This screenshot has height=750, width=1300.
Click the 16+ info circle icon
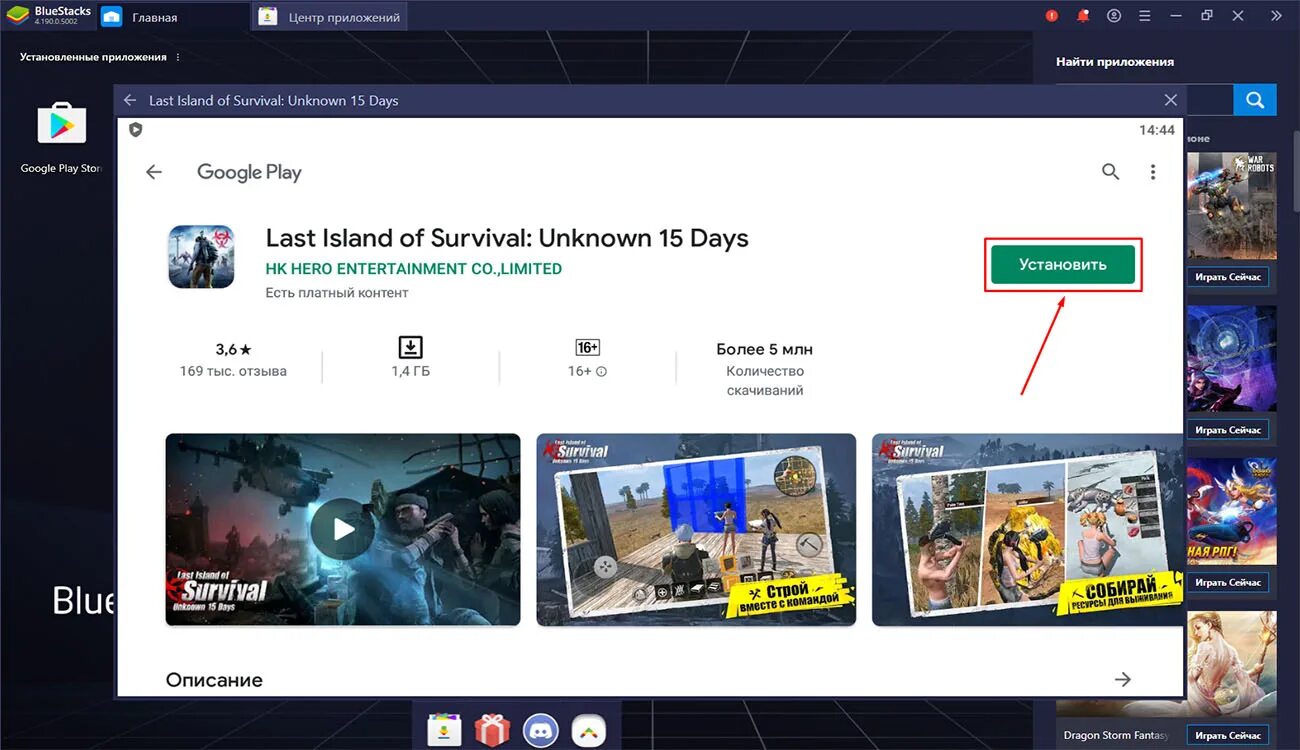point(601,371)
